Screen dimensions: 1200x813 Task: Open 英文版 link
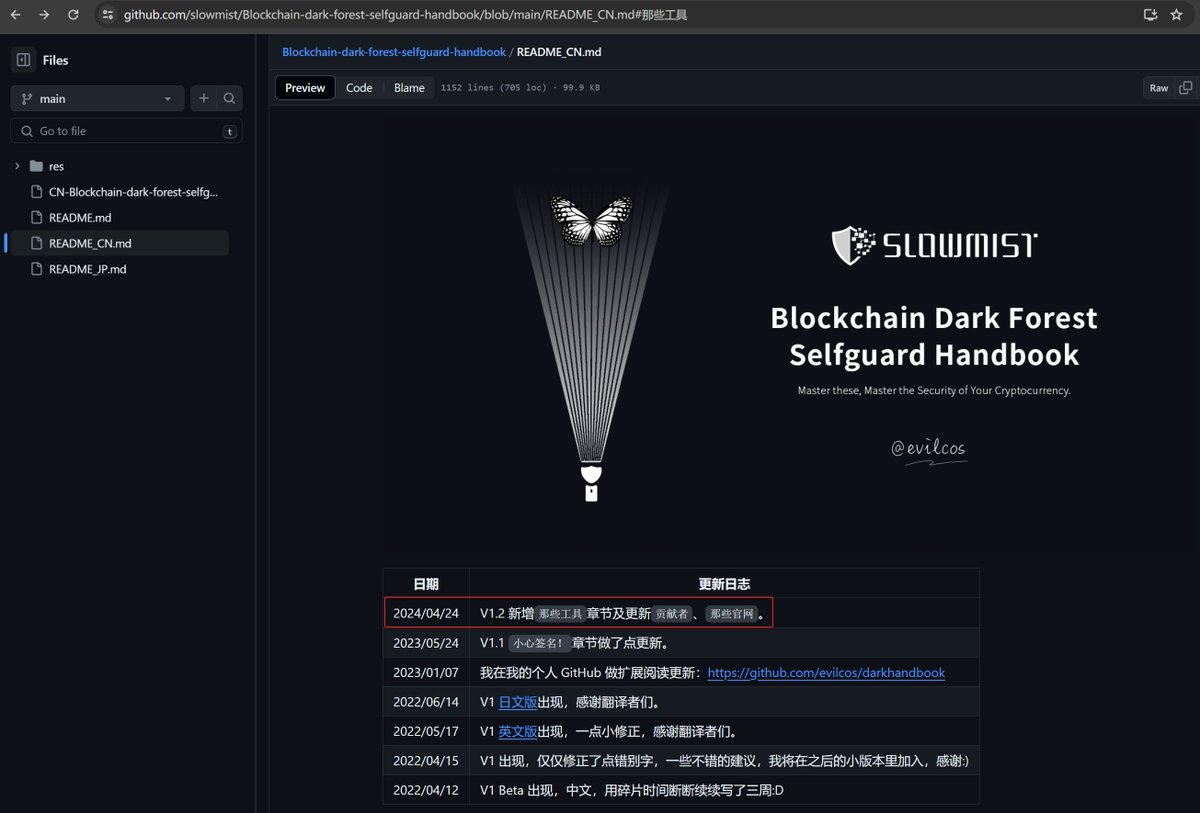[x=518, y=731]
